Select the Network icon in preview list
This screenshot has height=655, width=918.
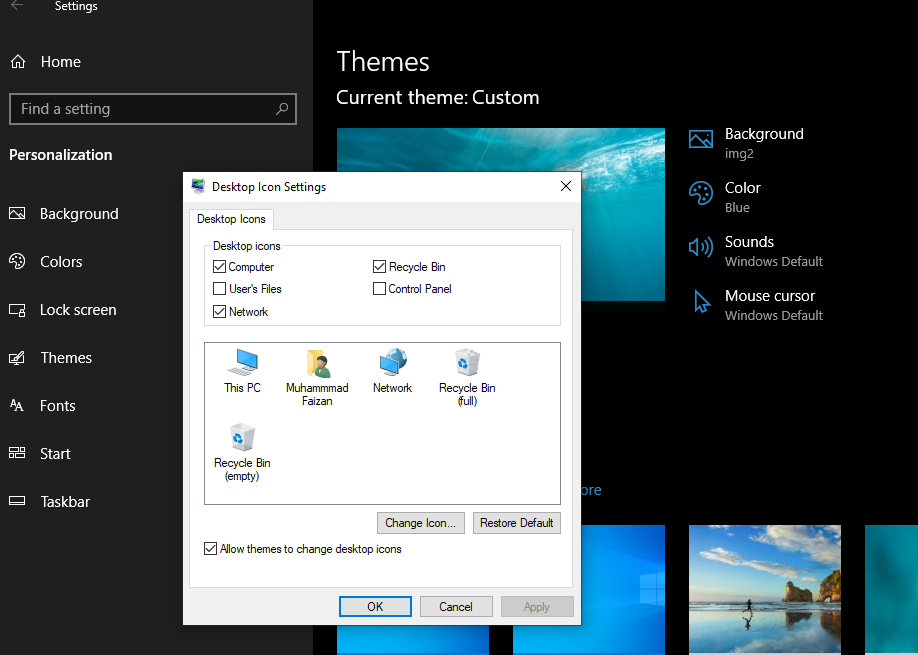tap(392, 371)
